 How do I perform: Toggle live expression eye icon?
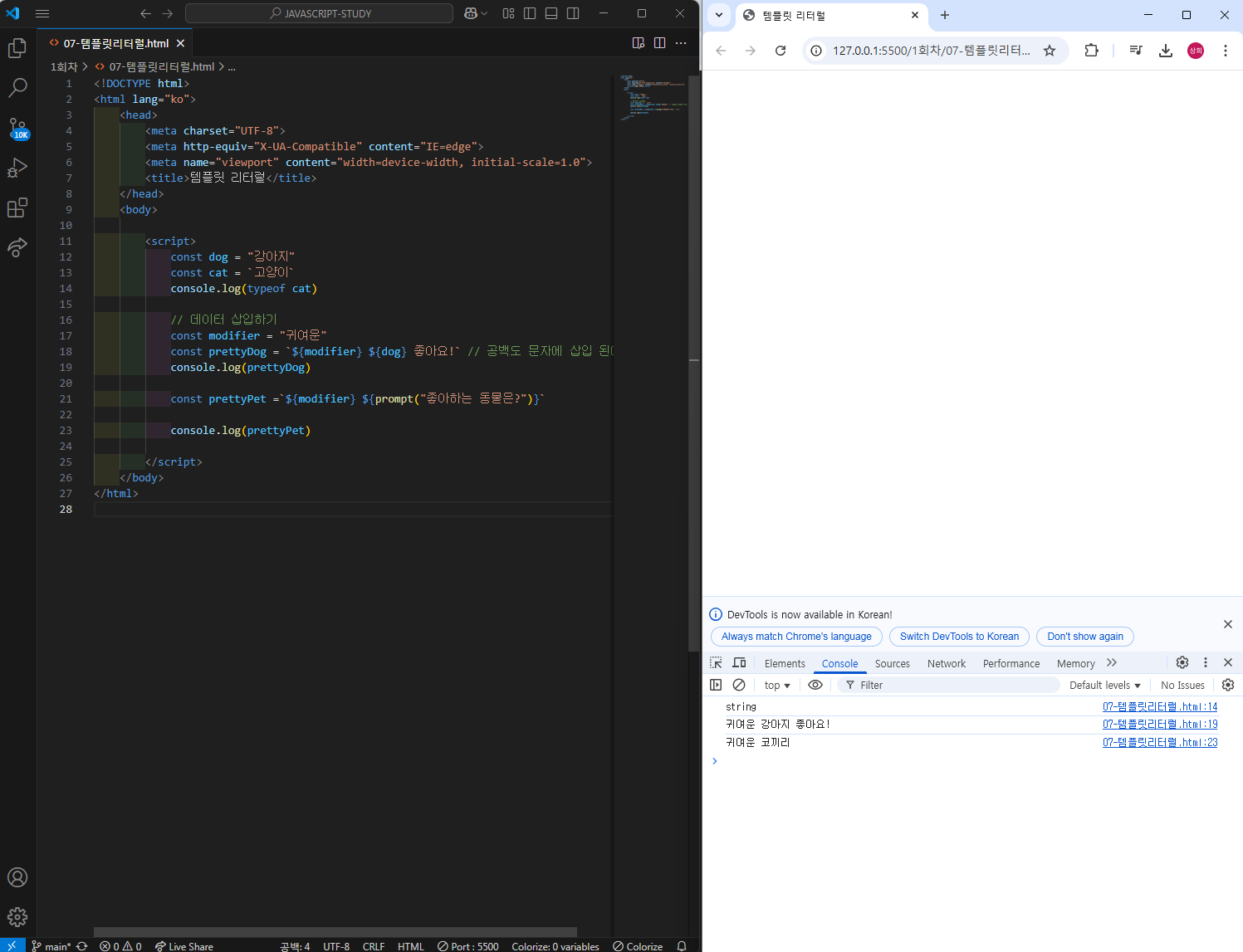click(815, 685)
